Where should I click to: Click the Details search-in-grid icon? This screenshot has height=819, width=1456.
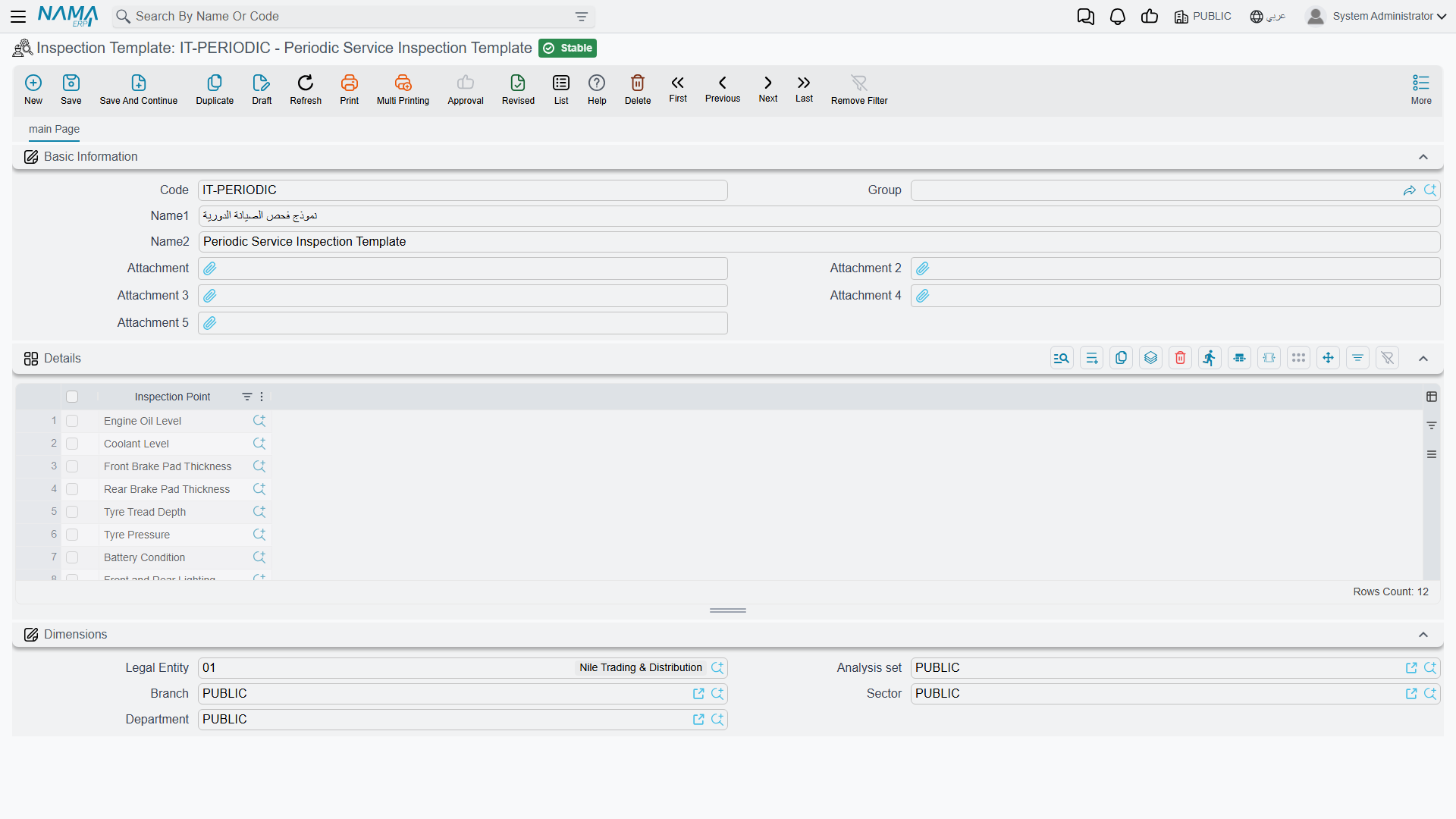tap(1062, 358)
